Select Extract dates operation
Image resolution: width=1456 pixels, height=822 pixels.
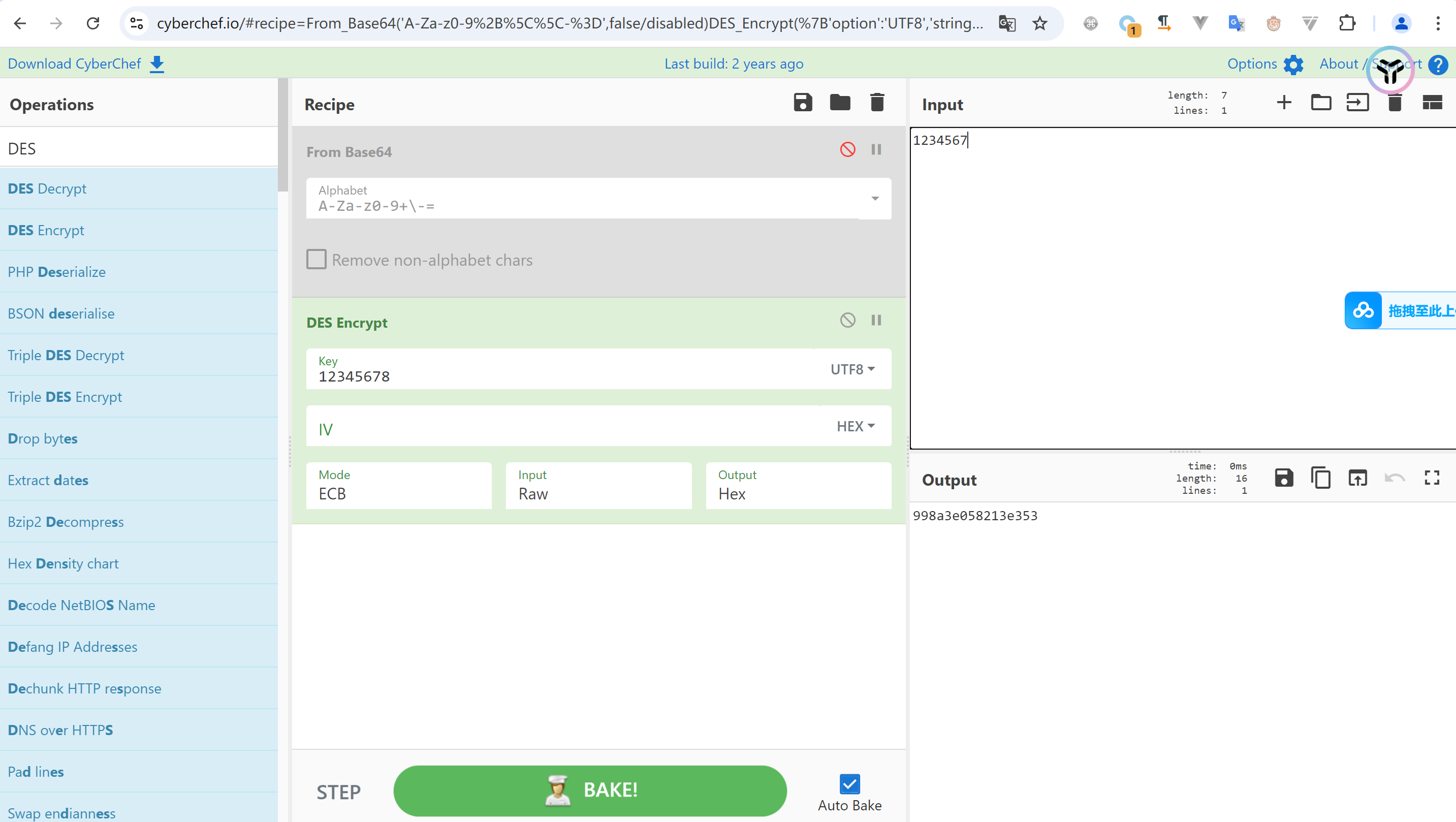point(139,480)
